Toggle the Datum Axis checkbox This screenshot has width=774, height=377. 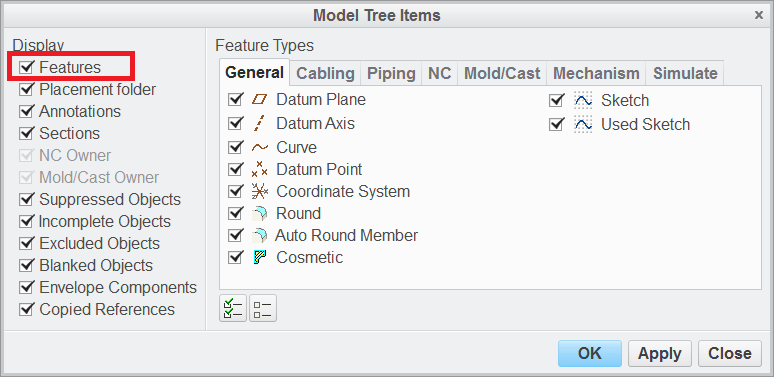pos(235,123)
